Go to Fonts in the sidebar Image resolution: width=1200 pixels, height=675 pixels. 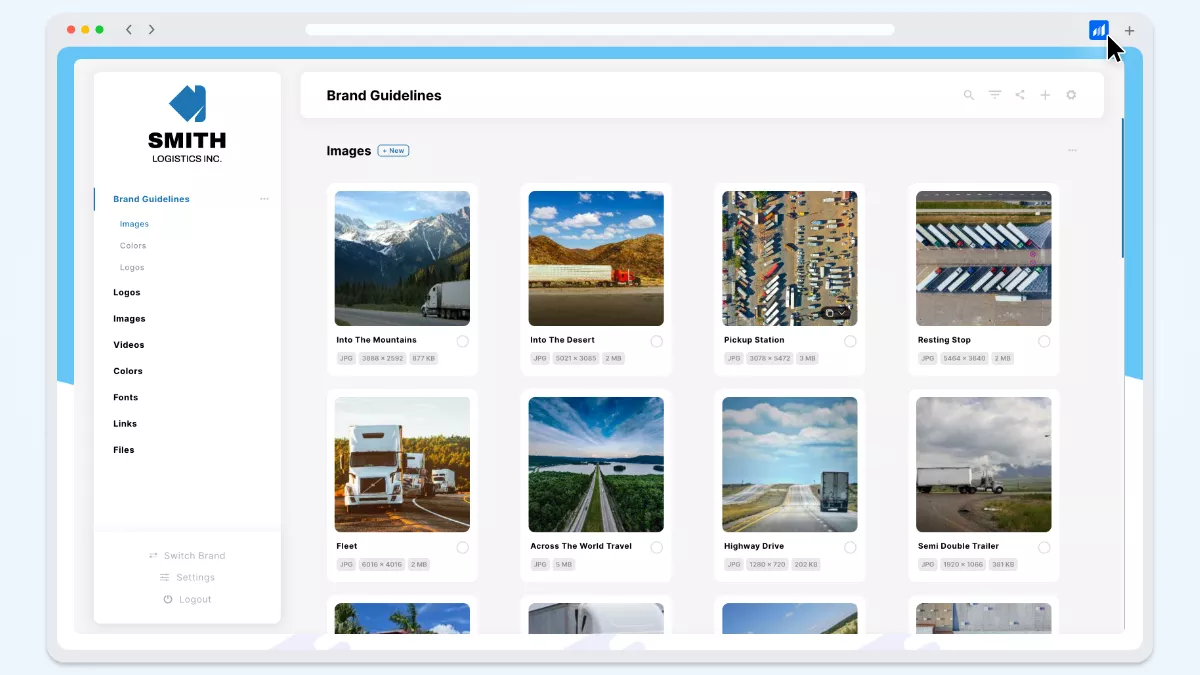click(x=125, y=397)
